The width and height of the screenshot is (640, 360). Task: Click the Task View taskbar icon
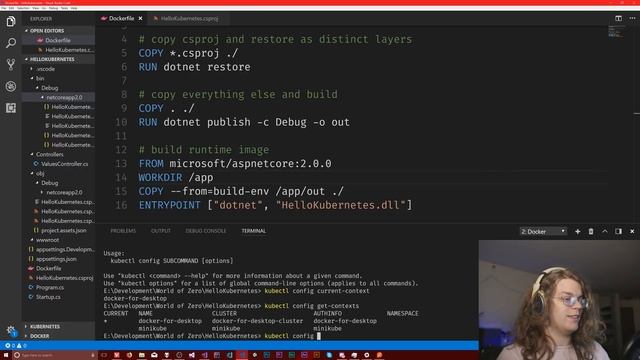pos(104,356)
